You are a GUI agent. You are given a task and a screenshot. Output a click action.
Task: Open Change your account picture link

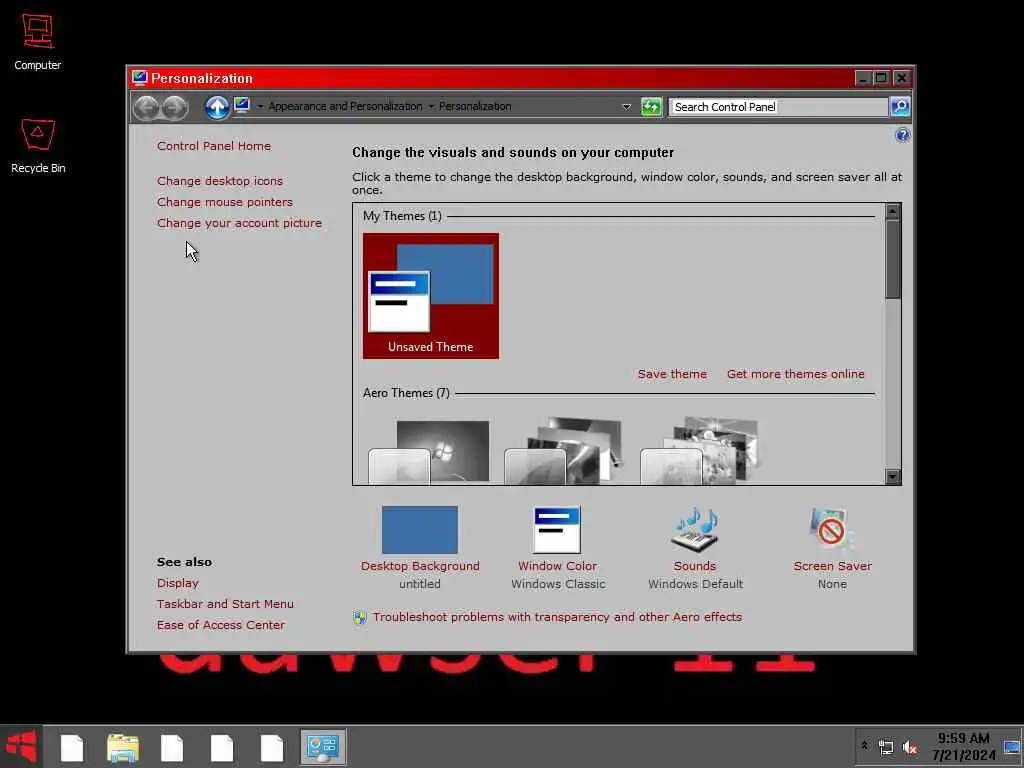click(x=239, y=223)
